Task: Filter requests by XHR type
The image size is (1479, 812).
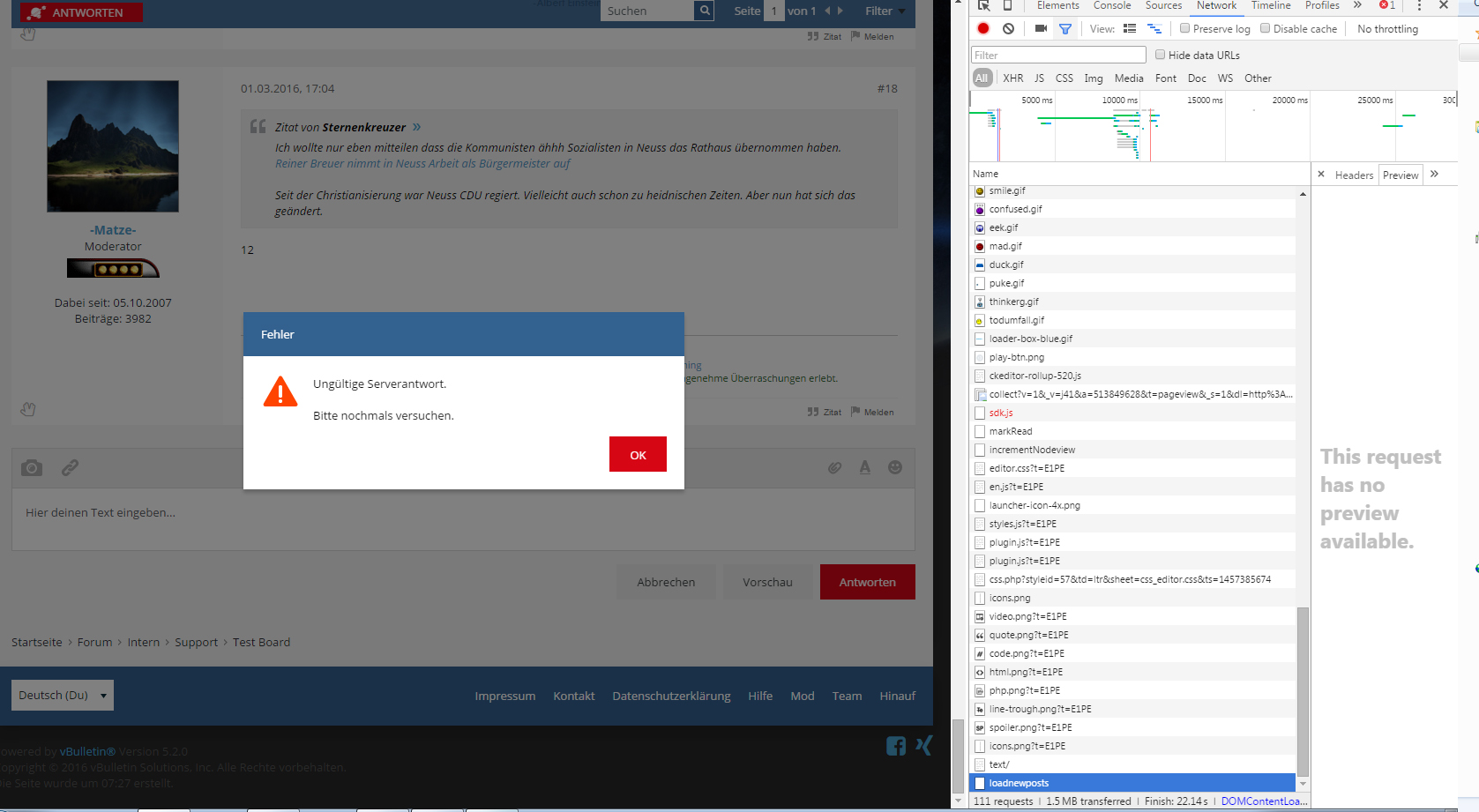Action: tap(1013, 78)
